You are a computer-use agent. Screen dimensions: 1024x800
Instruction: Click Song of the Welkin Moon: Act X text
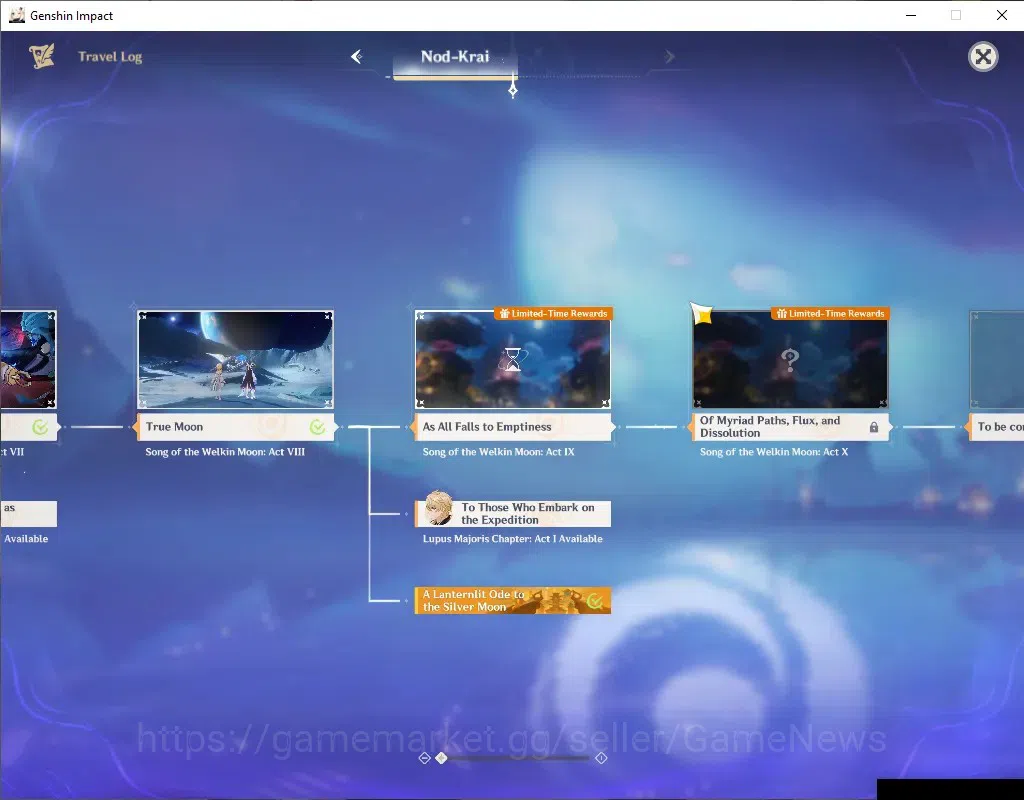774,452
